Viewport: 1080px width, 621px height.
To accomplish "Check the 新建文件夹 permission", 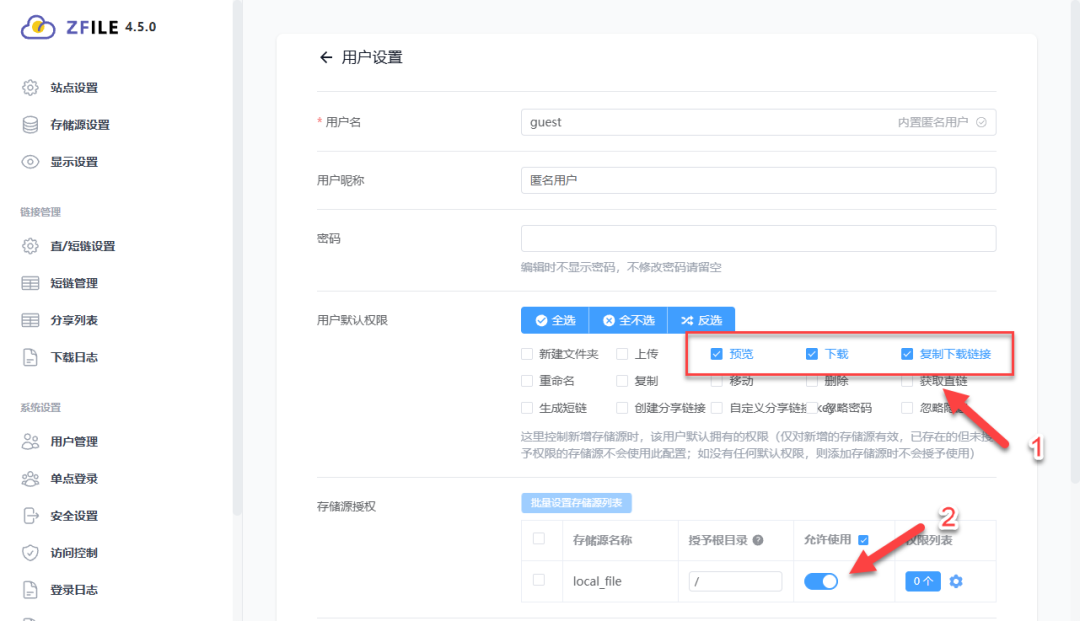I will point(526,353).
